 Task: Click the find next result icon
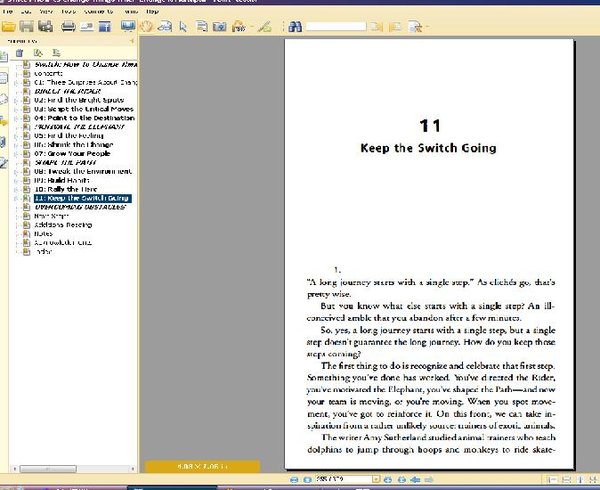[395, 27]
